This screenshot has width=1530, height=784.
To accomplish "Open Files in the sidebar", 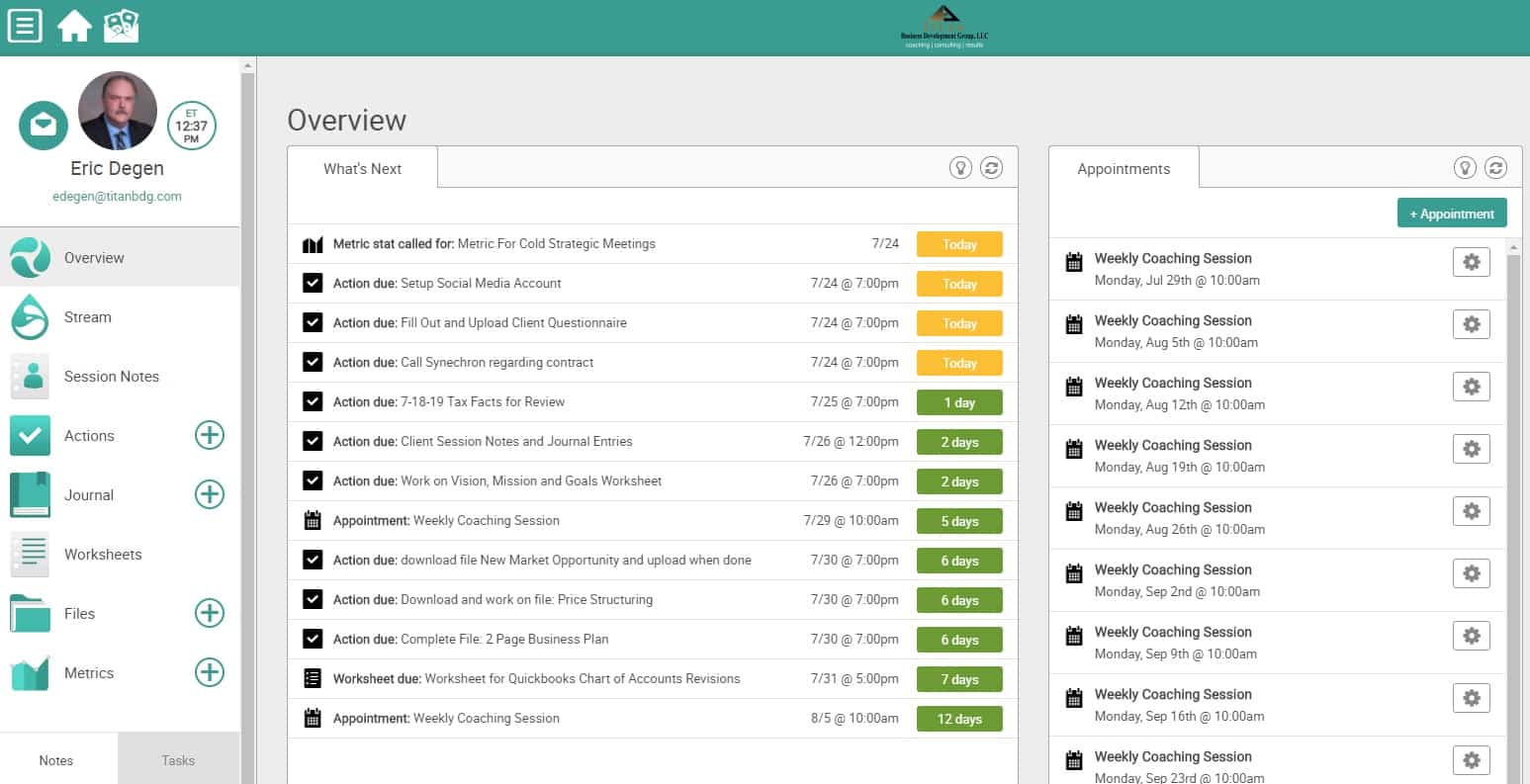I will (x=89, y=613).
